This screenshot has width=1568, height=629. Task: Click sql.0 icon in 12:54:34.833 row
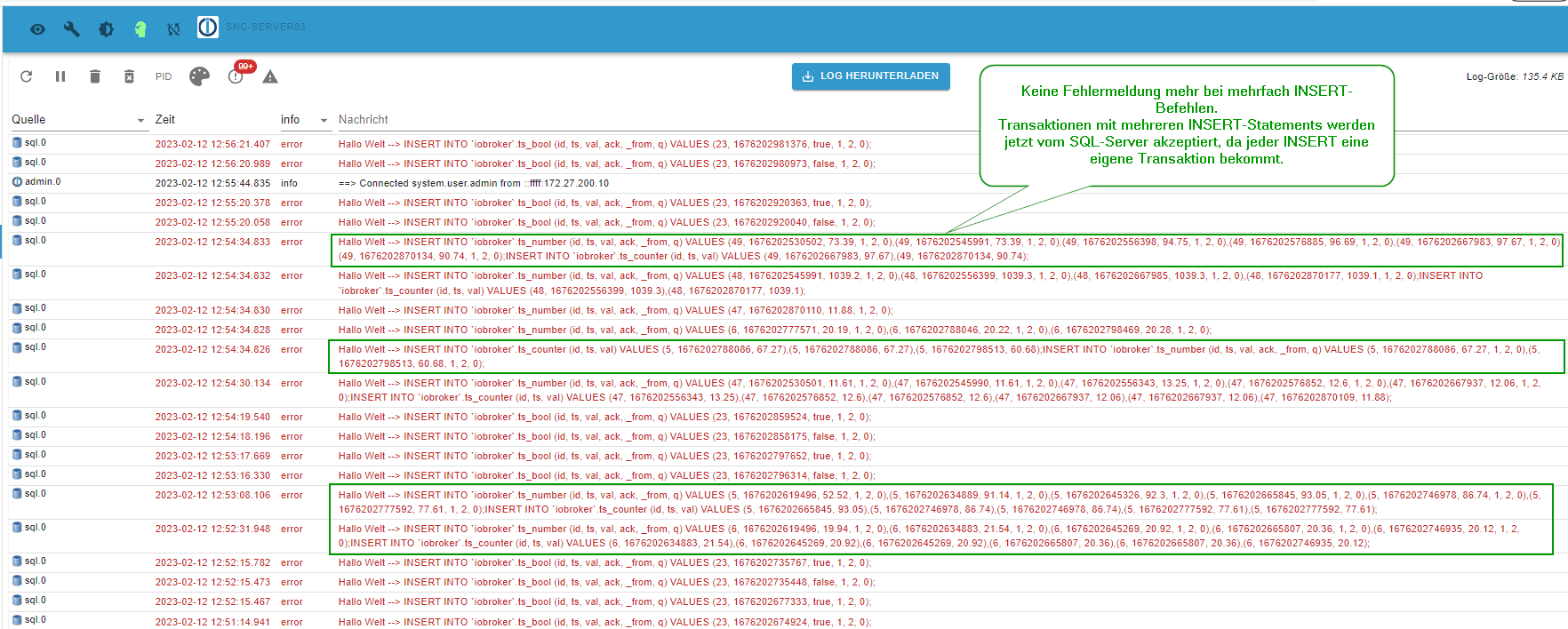pos(17,241)
